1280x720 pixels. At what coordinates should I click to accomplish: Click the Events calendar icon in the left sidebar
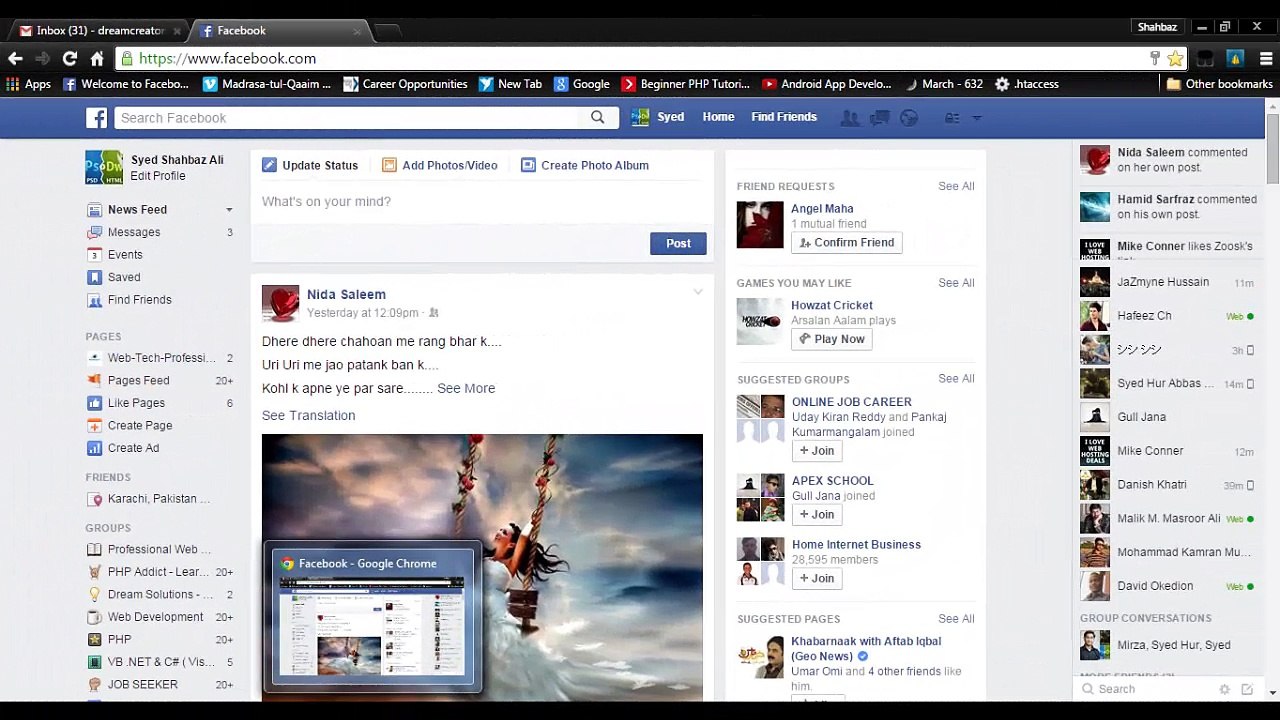94,255
